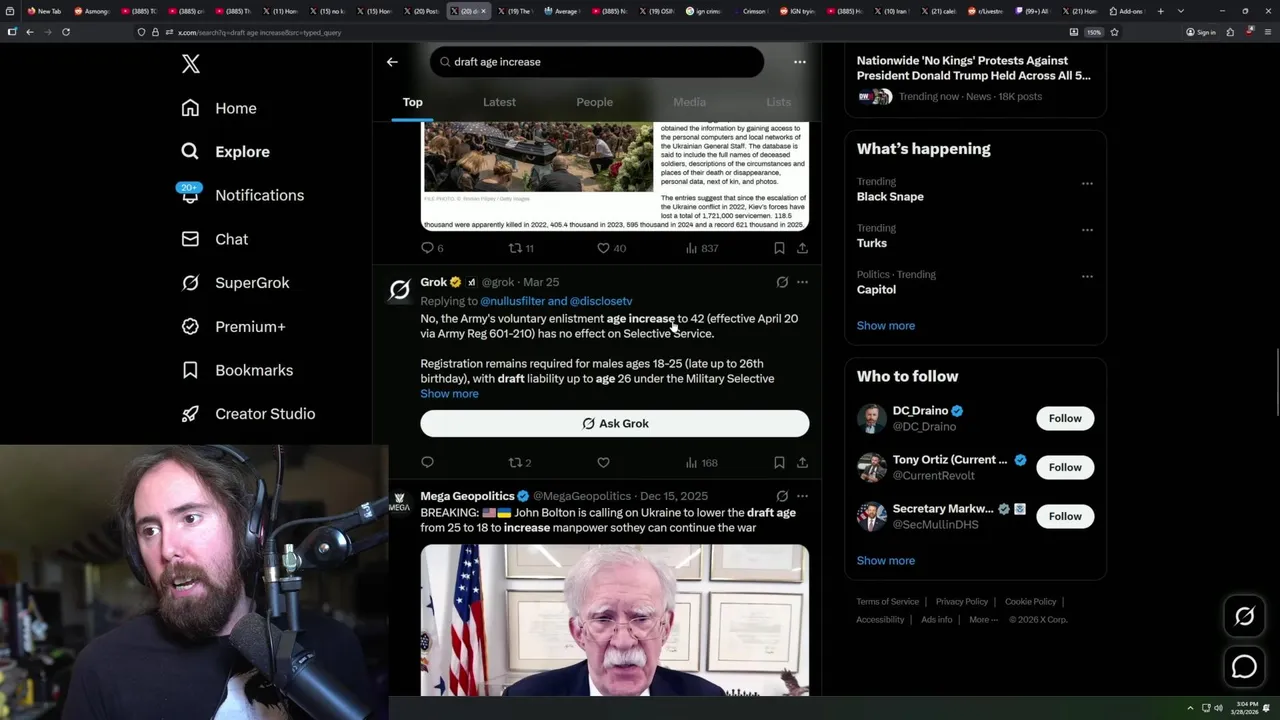
Task: Open Premium+ verified icon
Action: click(x=190, y=326)
